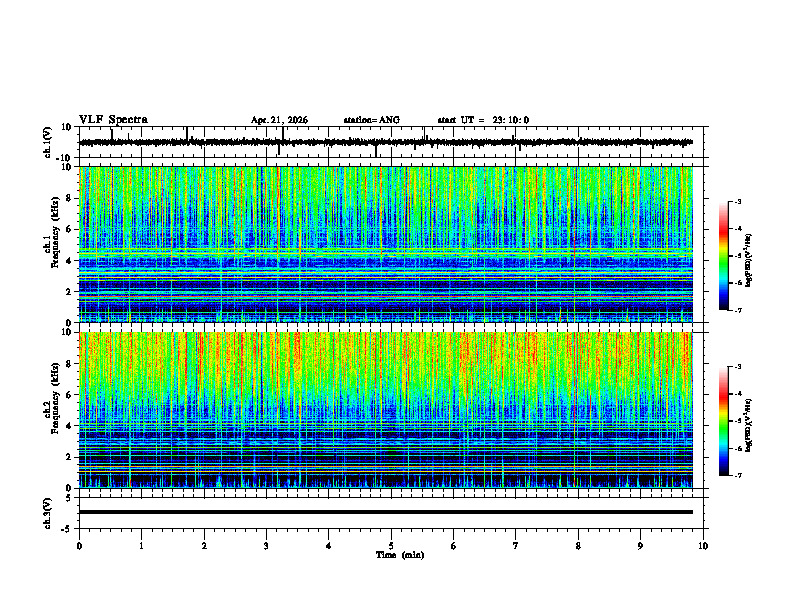Click the ch.2 spectrogram color scale bar
The width and height of the screenshot is (792, 612).
click(723, 421)
